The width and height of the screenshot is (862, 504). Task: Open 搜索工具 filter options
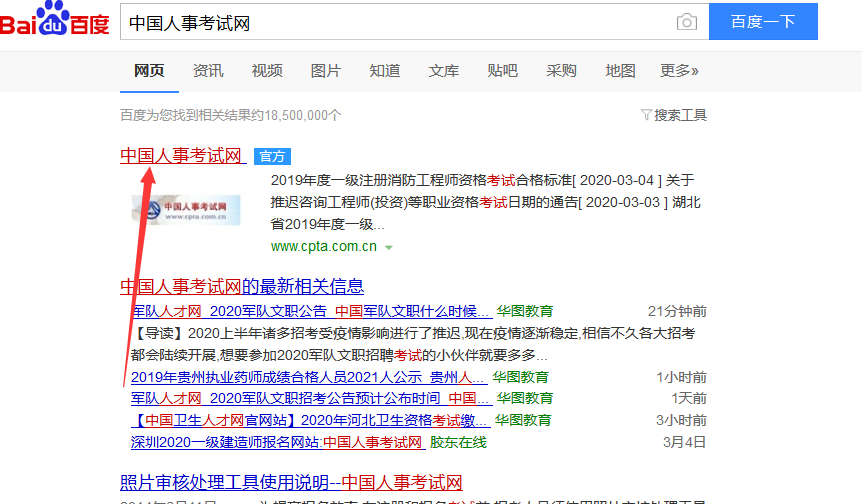(x=674, y=115)
